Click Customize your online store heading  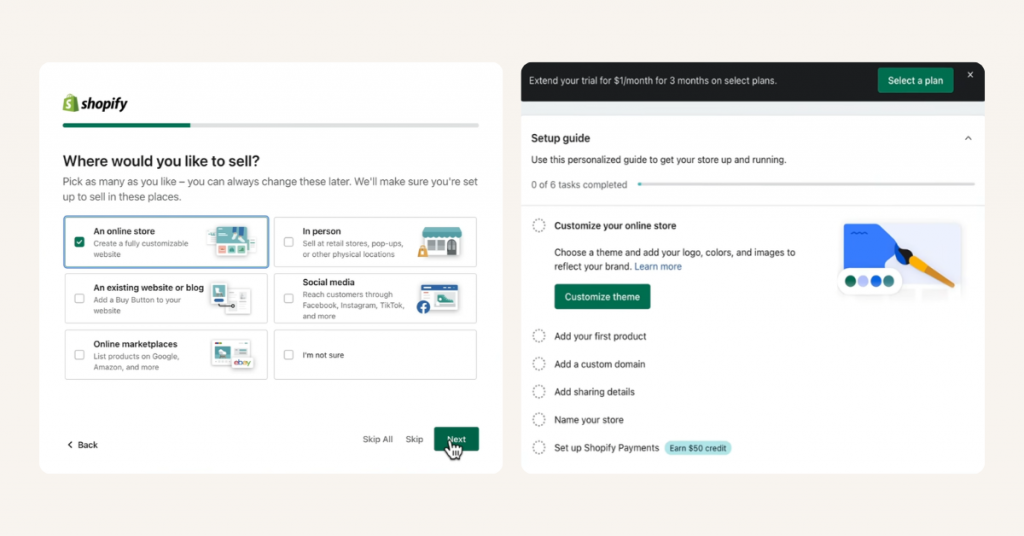(615, 226)
